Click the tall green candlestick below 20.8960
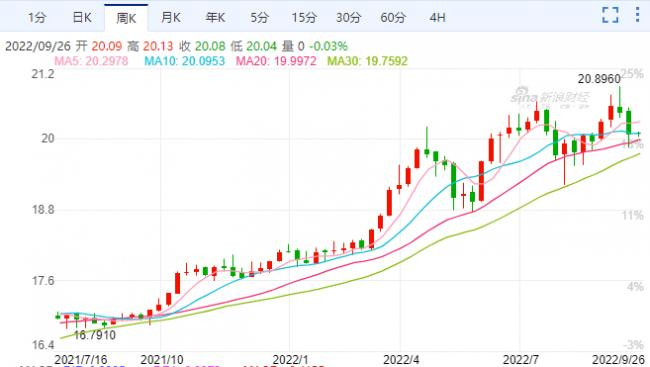The width and height of the screenshot is (650, 367). [620, 102]
